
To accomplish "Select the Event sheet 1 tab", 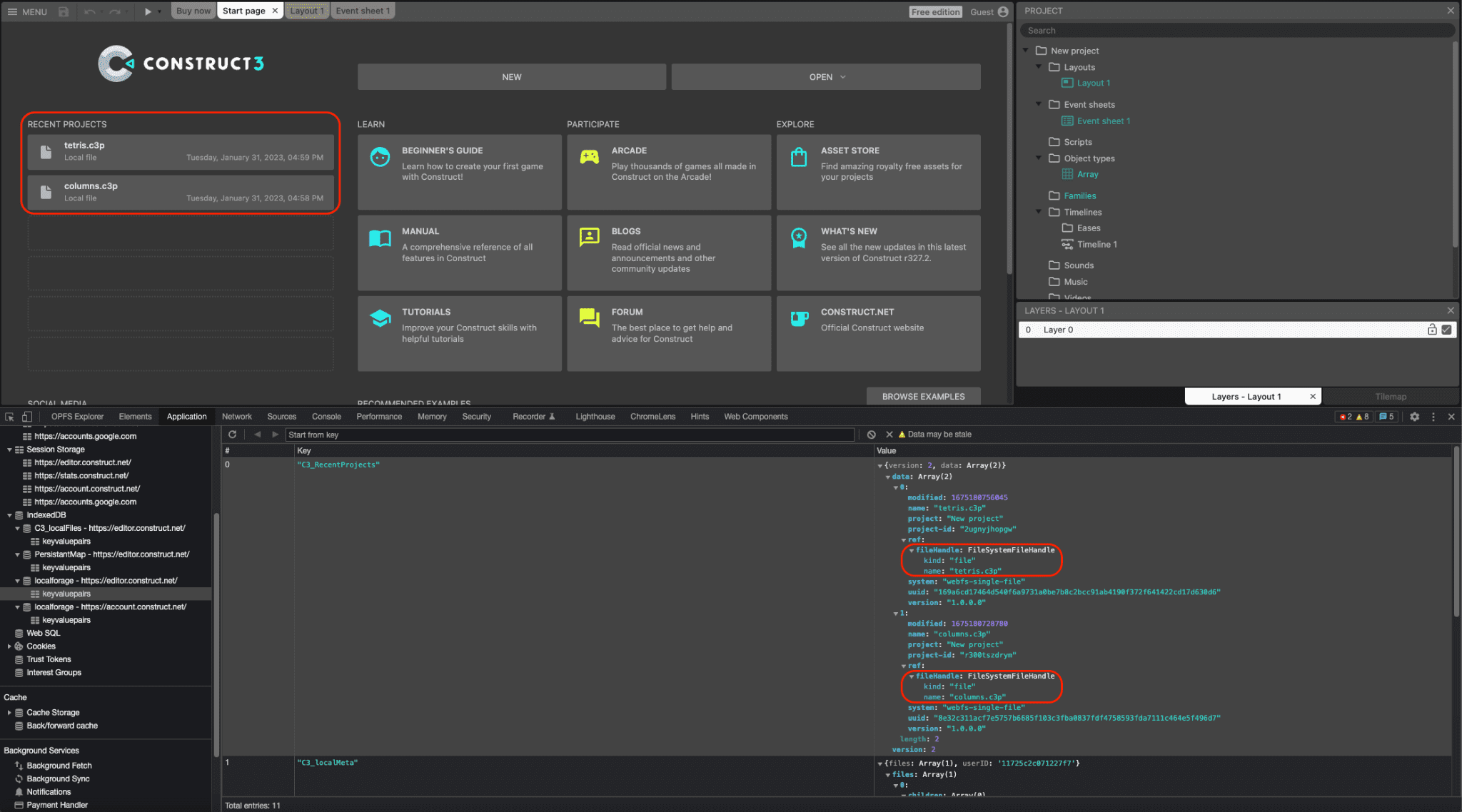I will point(362,10).
